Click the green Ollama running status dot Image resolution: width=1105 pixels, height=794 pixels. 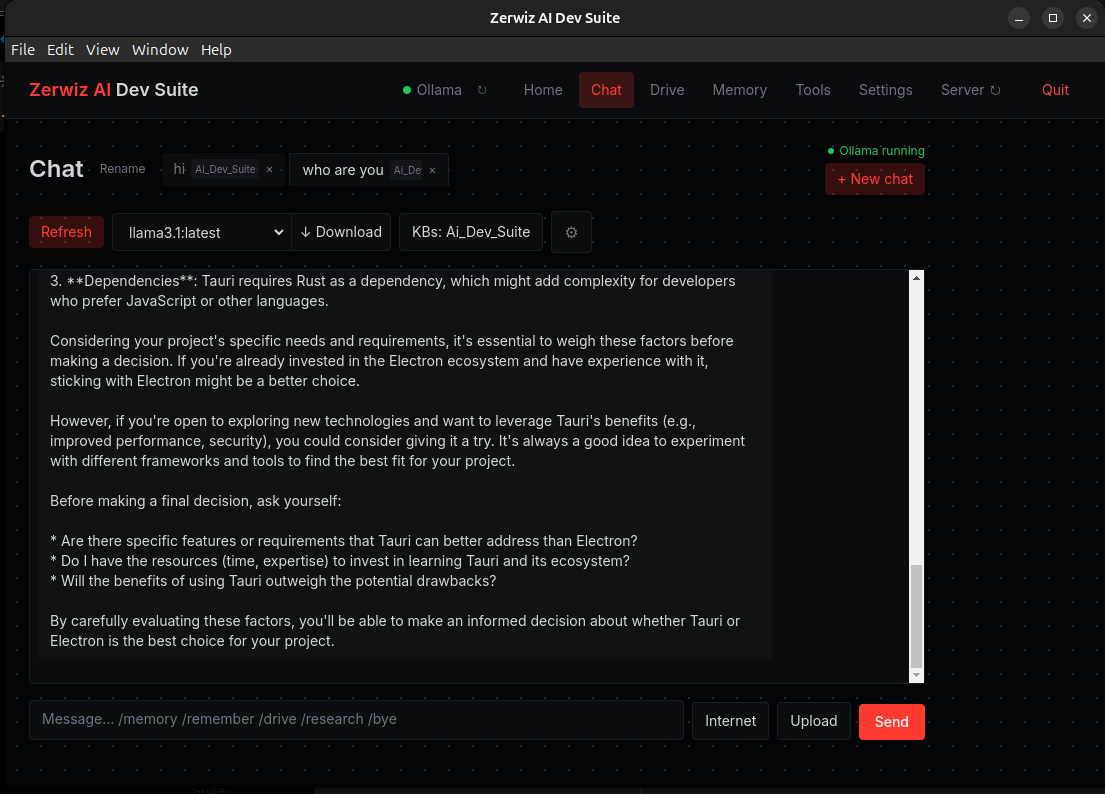coord(832,150)
